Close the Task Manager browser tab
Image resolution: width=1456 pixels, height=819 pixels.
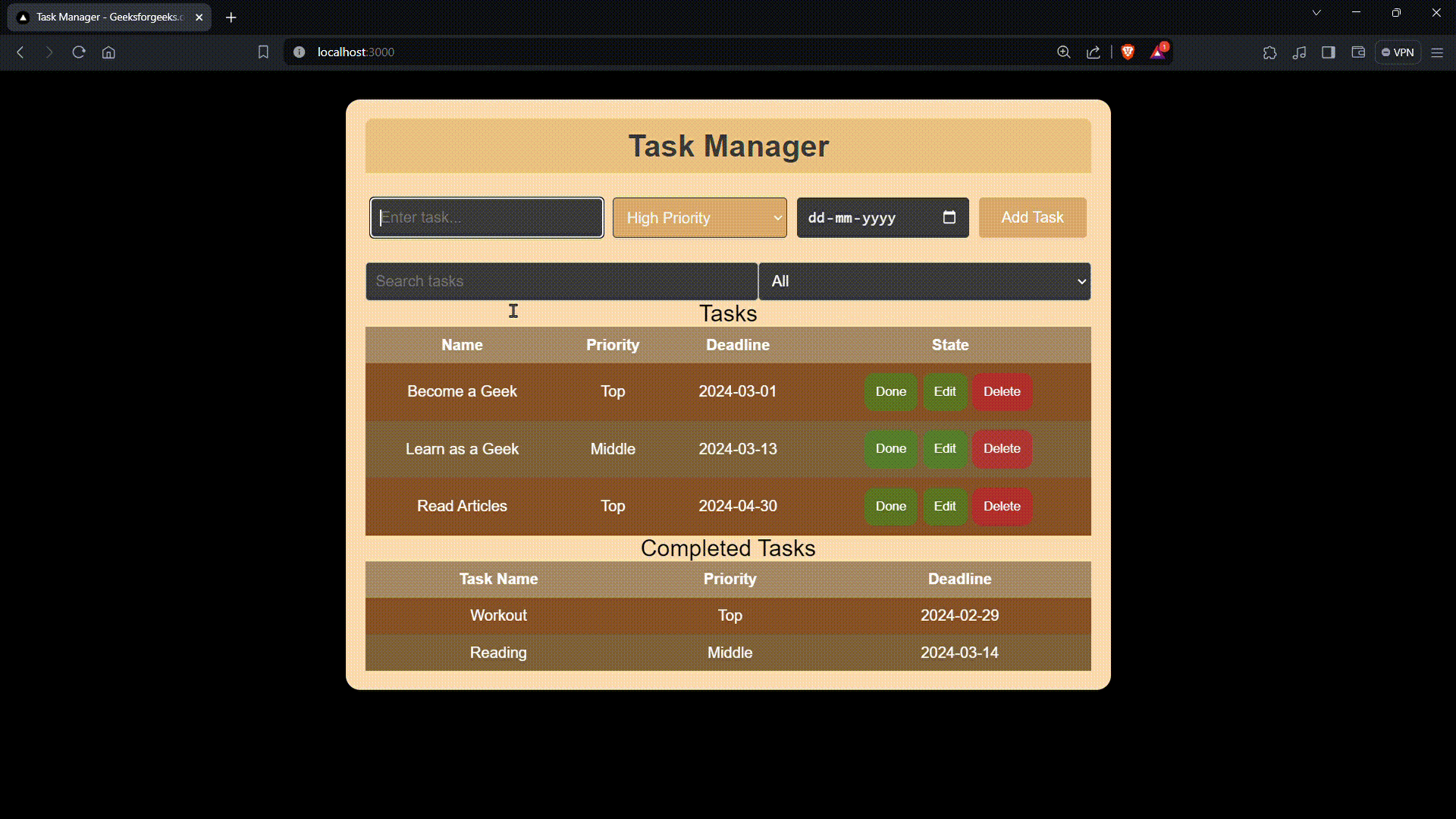pyautogui.click(x=199, y=17)
